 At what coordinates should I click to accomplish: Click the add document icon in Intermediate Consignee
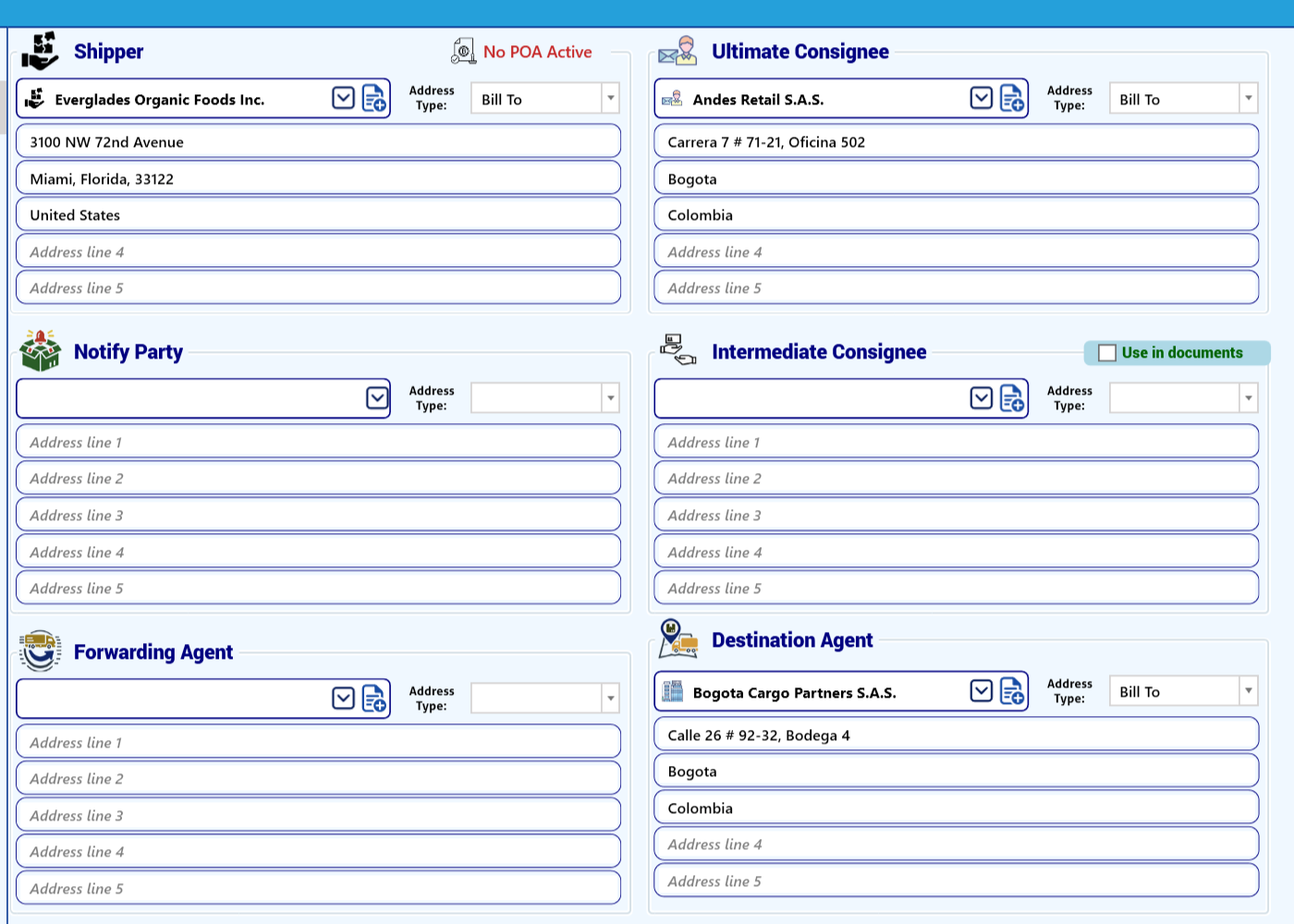pos(1012,399)
